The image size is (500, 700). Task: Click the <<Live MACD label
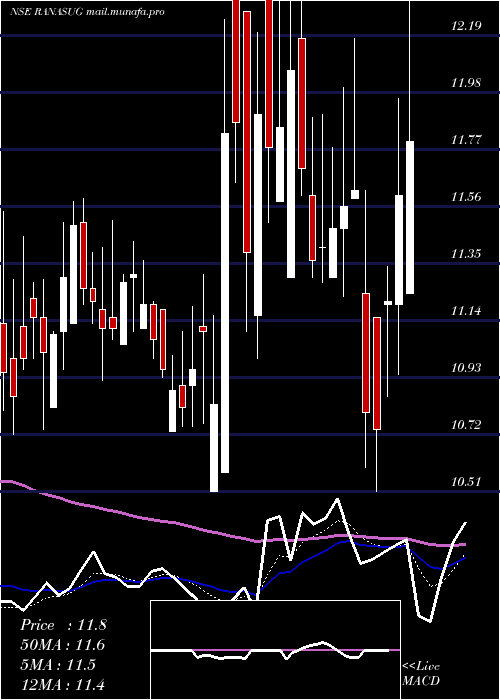click(421, 674)
